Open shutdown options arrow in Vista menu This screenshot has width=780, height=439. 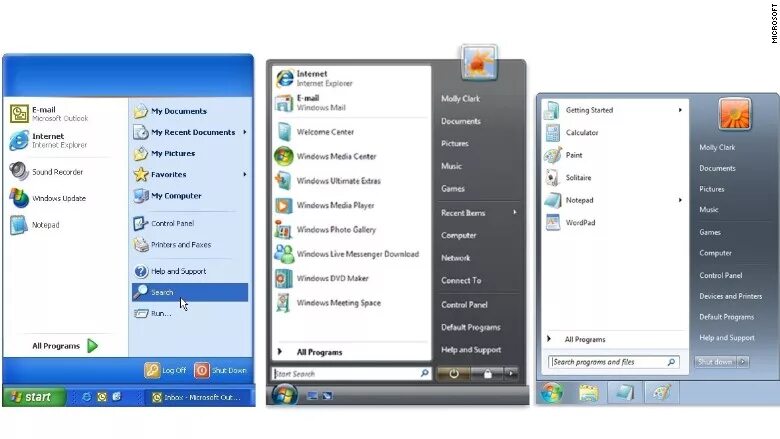[511, 373]
